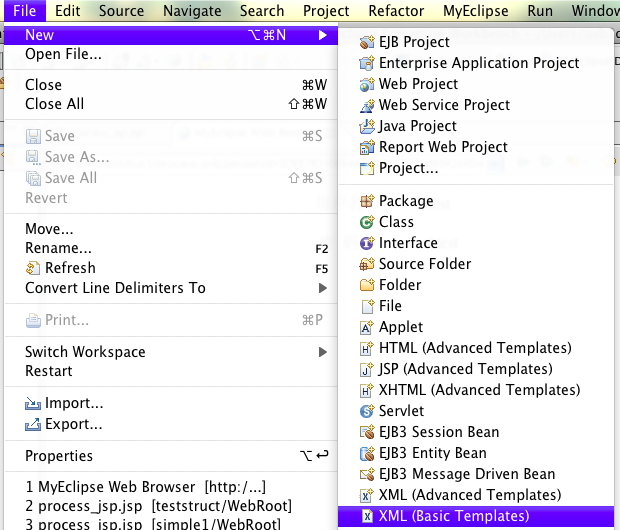Select Close in the File menu
Viewport: 620px width, 530px height.
[171, 85]
